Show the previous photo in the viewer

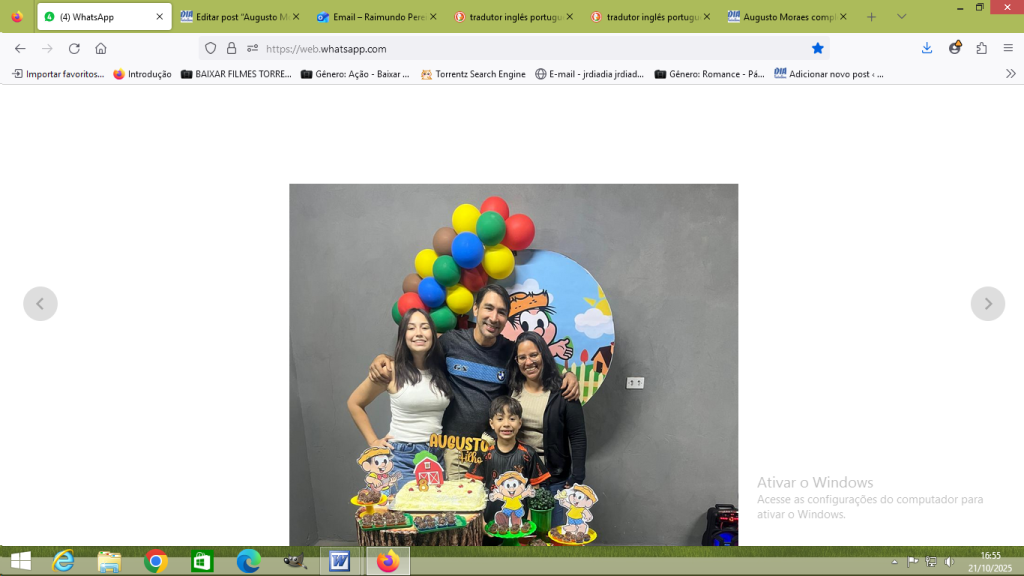pyautogui.click(x=40, y=304)
